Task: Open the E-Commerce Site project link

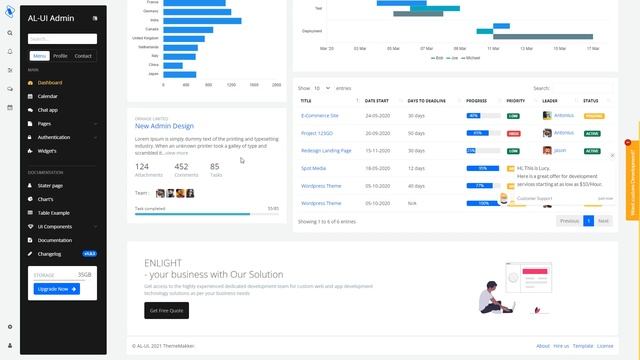Action: coord(320,116)
